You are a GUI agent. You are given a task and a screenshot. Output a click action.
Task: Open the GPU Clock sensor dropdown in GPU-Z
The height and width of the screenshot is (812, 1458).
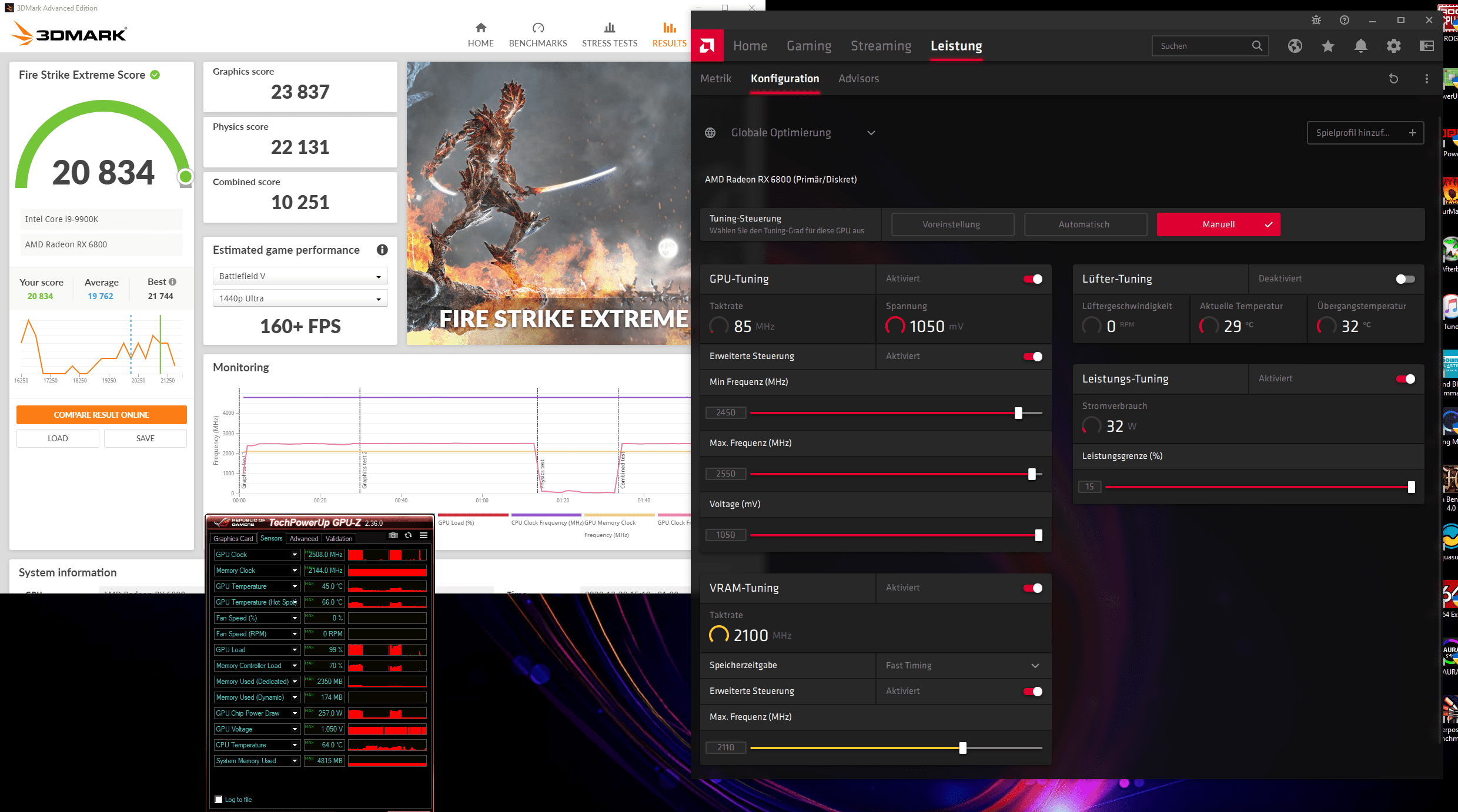tap(295, 555)
